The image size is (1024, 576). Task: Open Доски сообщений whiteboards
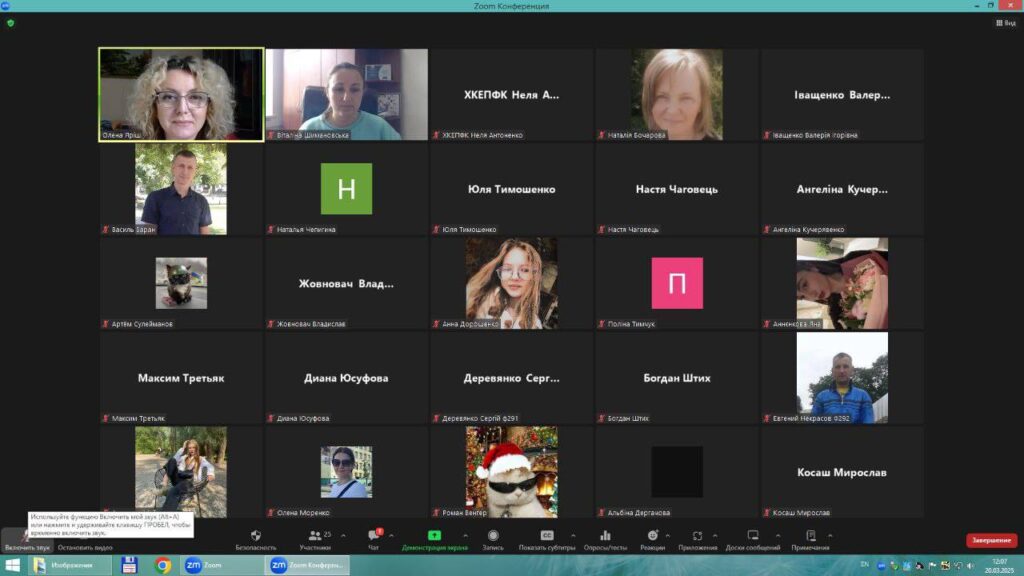pos(753,540)
